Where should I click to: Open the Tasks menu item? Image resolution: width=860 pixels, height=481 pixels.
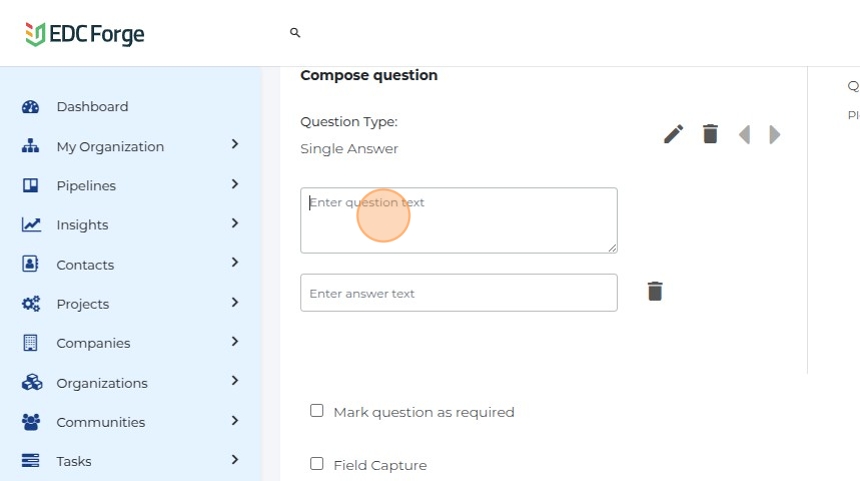pyautogui.click(x=74, y=461)
